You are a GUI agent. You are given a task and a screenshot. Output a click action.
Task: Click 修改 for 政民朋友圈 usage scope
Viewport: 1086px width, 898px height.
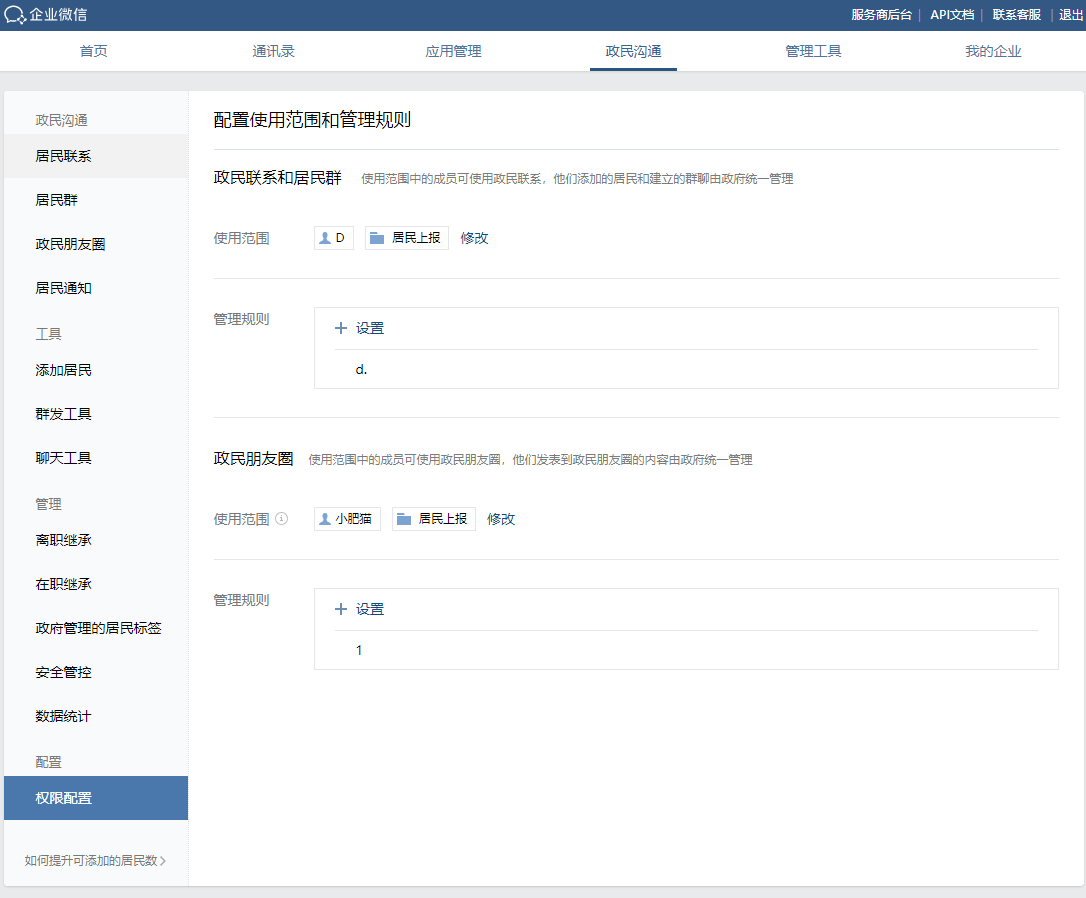click(x=501, y=519)
